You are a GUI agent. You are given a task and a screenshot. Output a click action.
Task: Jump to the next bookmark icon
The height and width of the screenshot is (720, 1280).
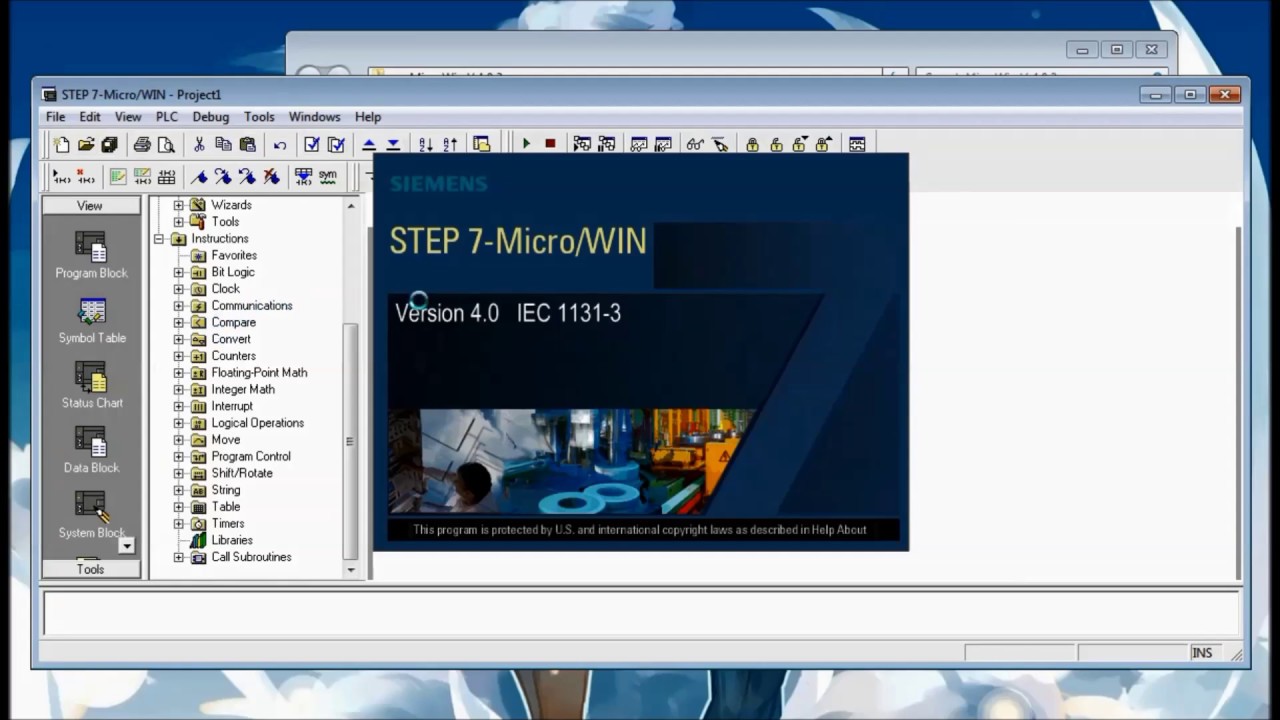(223, 177)
